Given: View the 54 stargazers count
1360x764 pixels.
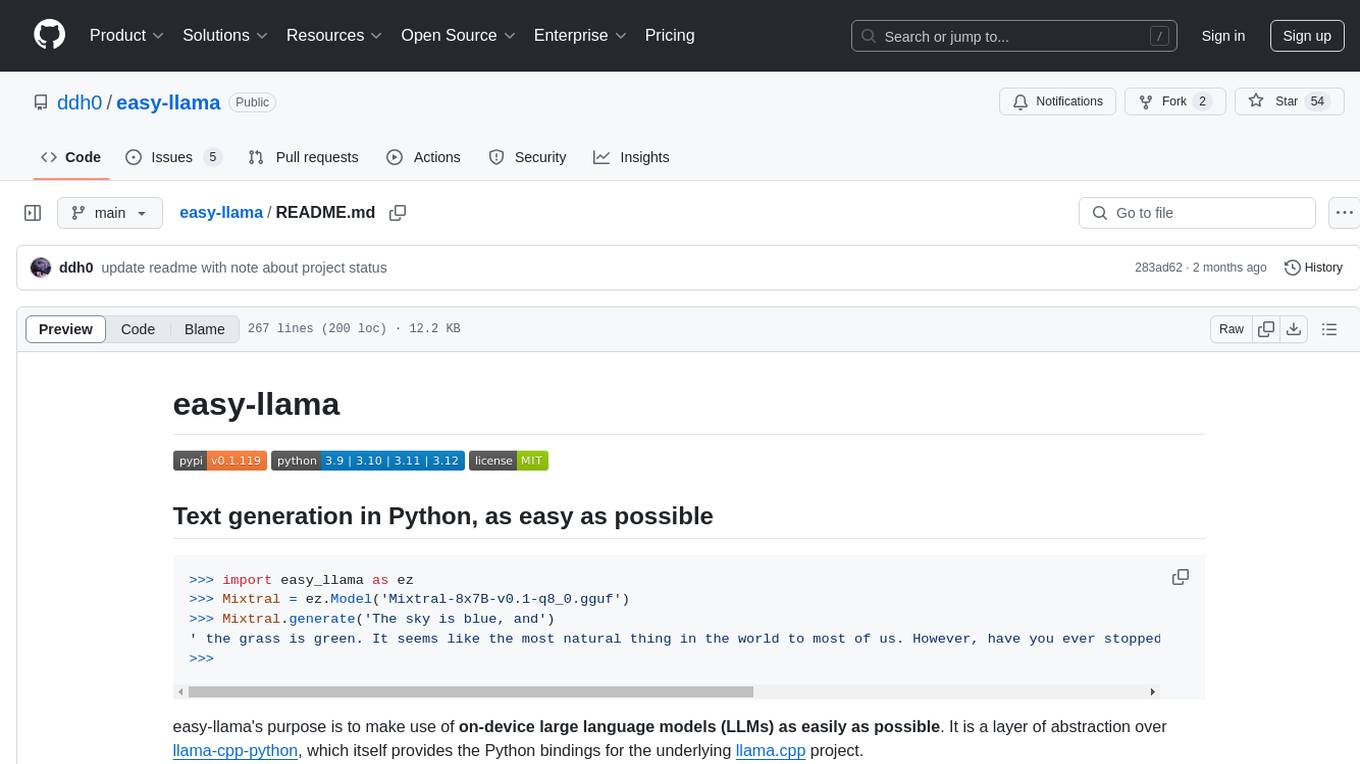Looking at the screenshot, I should tap(1317, 101).
